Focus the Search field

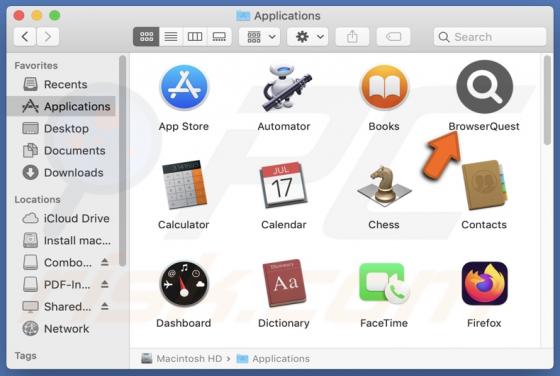[490, 37]
